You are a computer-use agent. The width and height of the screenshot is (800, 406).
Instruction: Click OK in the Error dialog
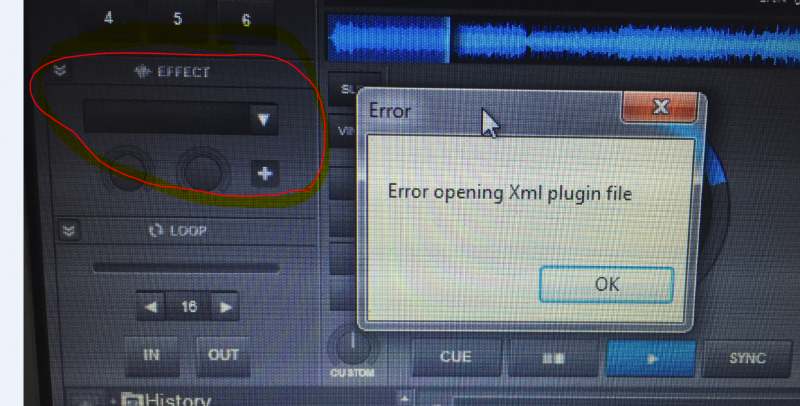(606, 284)
